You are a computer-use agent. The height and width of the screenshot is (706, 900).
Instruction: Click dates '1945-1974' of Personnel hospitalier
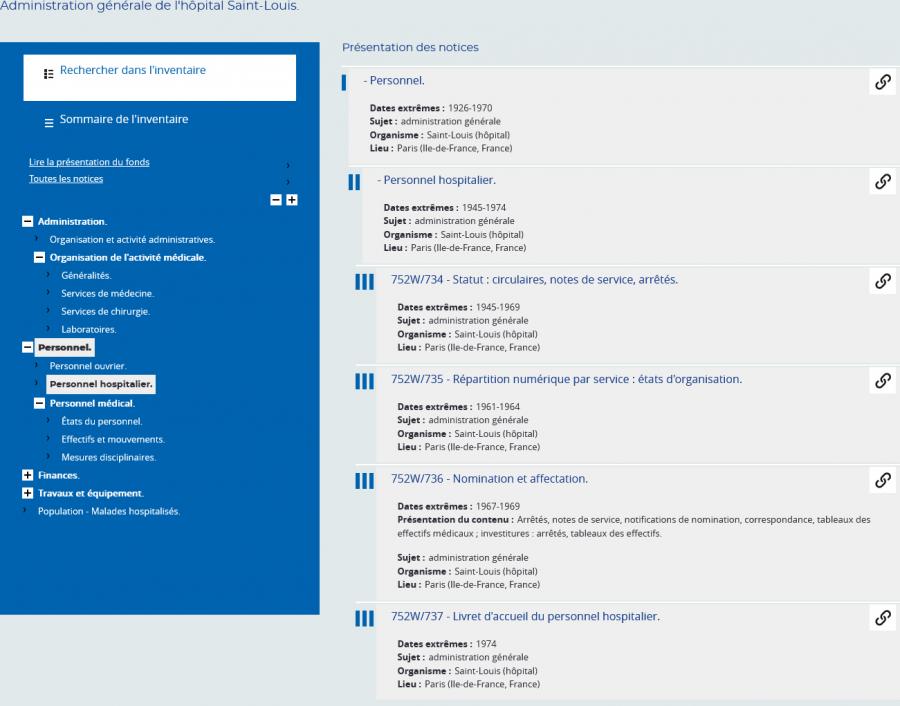pyautogui.click(x=484, y=207)
